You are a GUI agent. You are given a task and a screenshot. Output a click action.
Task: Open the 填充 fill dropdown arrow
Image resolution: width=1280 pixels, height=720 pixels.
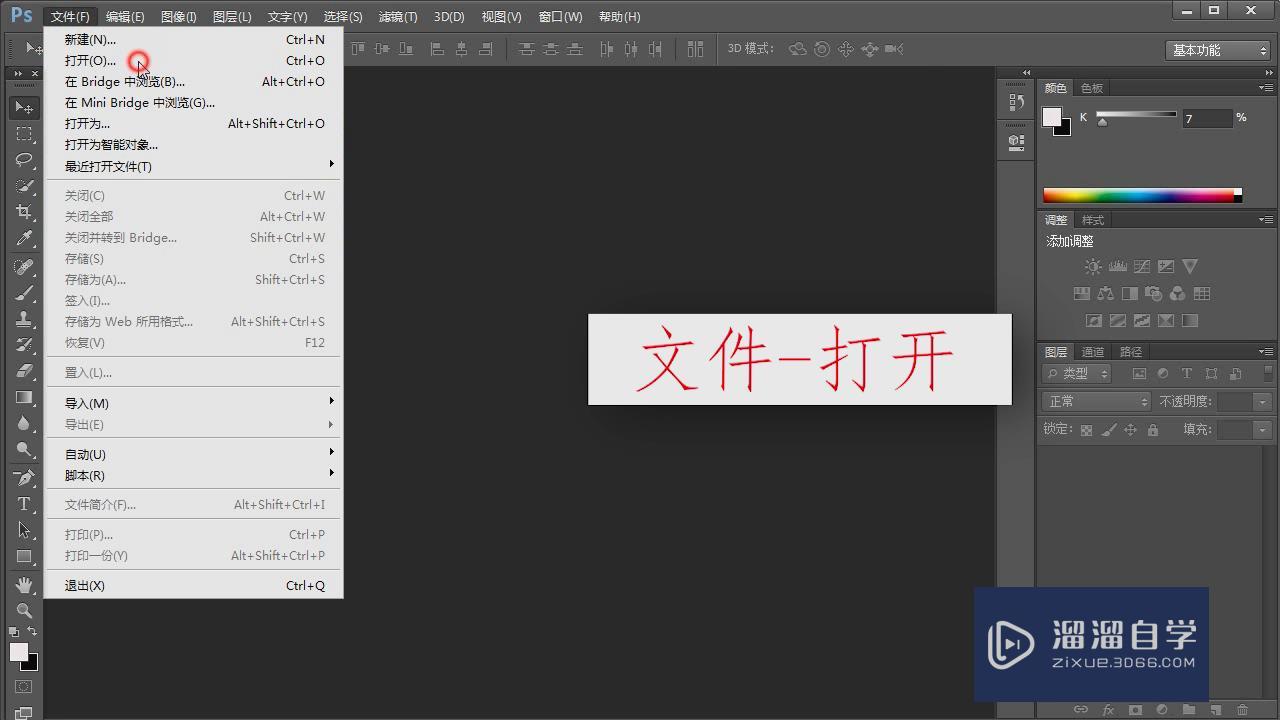click(x=1263, y=429)
